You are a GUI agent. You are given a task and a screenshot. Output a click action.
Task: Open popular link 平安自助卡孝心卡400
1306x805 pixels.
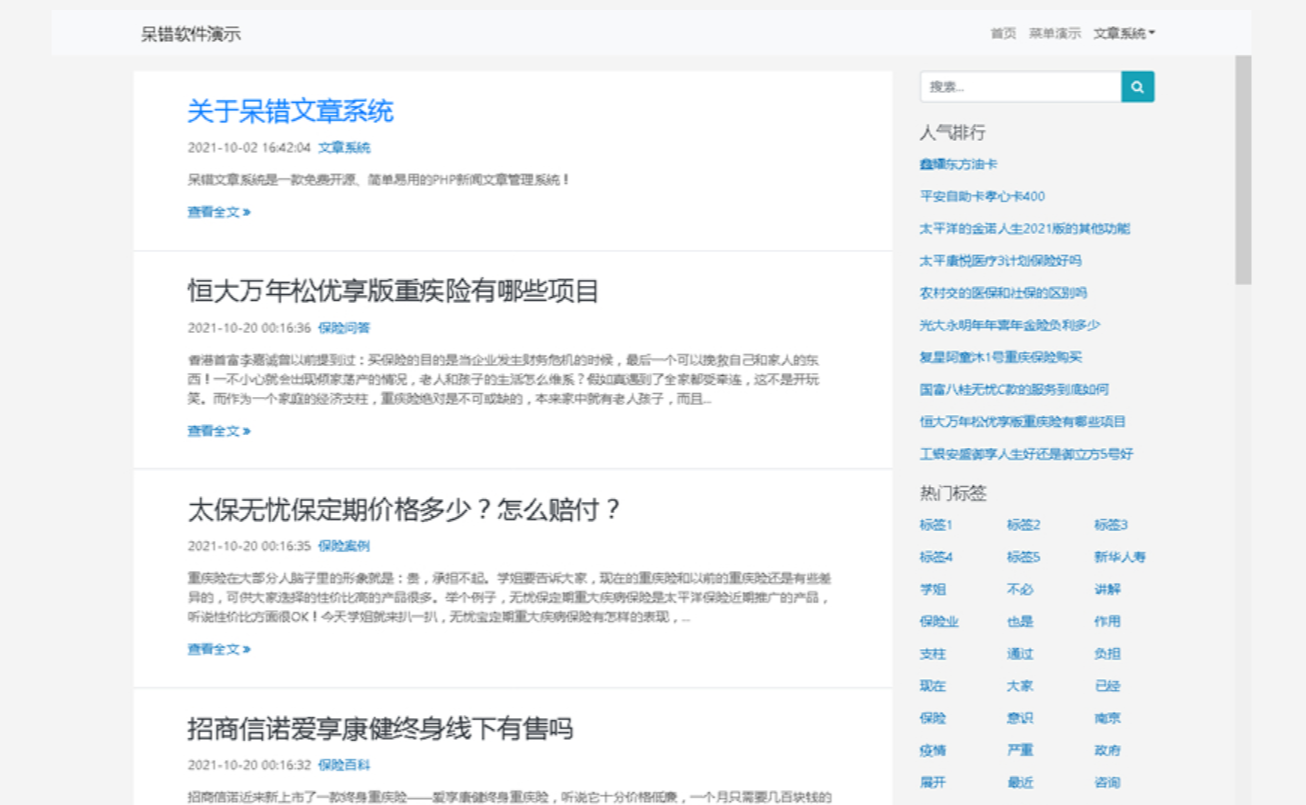[x=982, y=196]
